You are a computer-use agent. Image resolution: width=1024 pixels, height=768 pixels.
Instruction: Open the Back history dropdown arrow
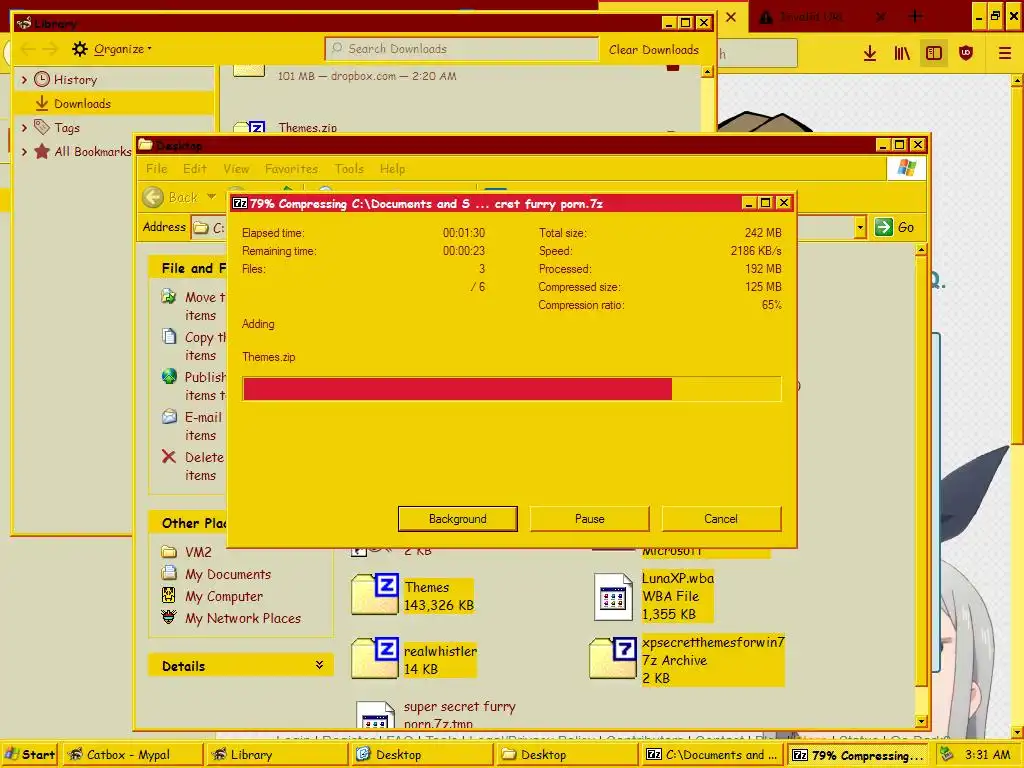[x=211, y=197]
